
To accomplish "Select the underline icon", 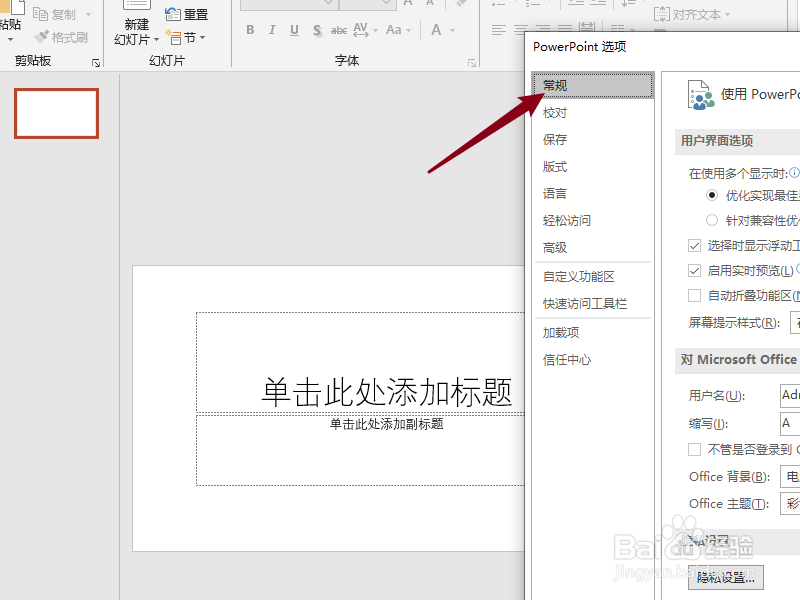I will [293, 30].
